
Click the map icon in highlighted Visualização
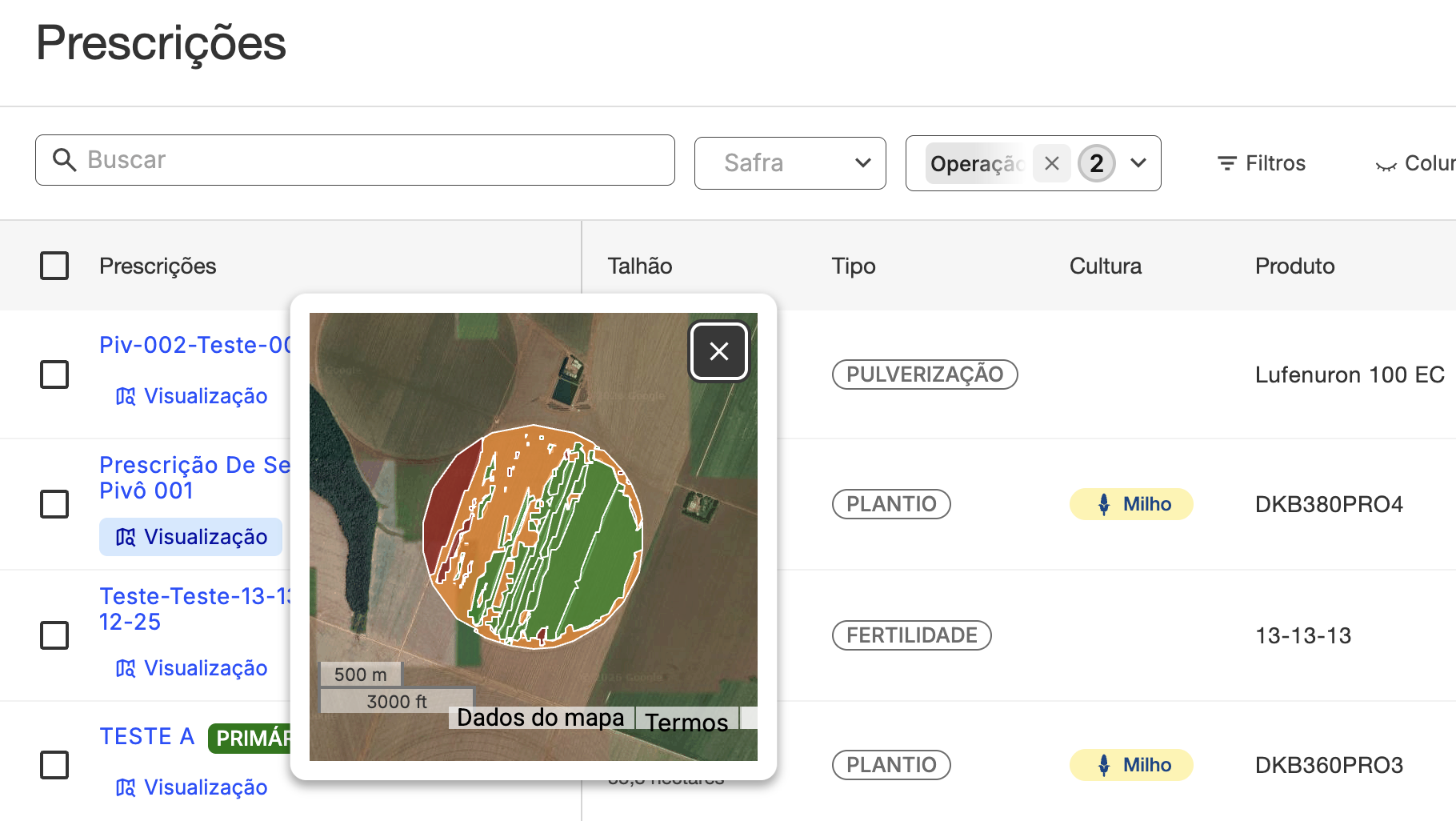(126, 537)
